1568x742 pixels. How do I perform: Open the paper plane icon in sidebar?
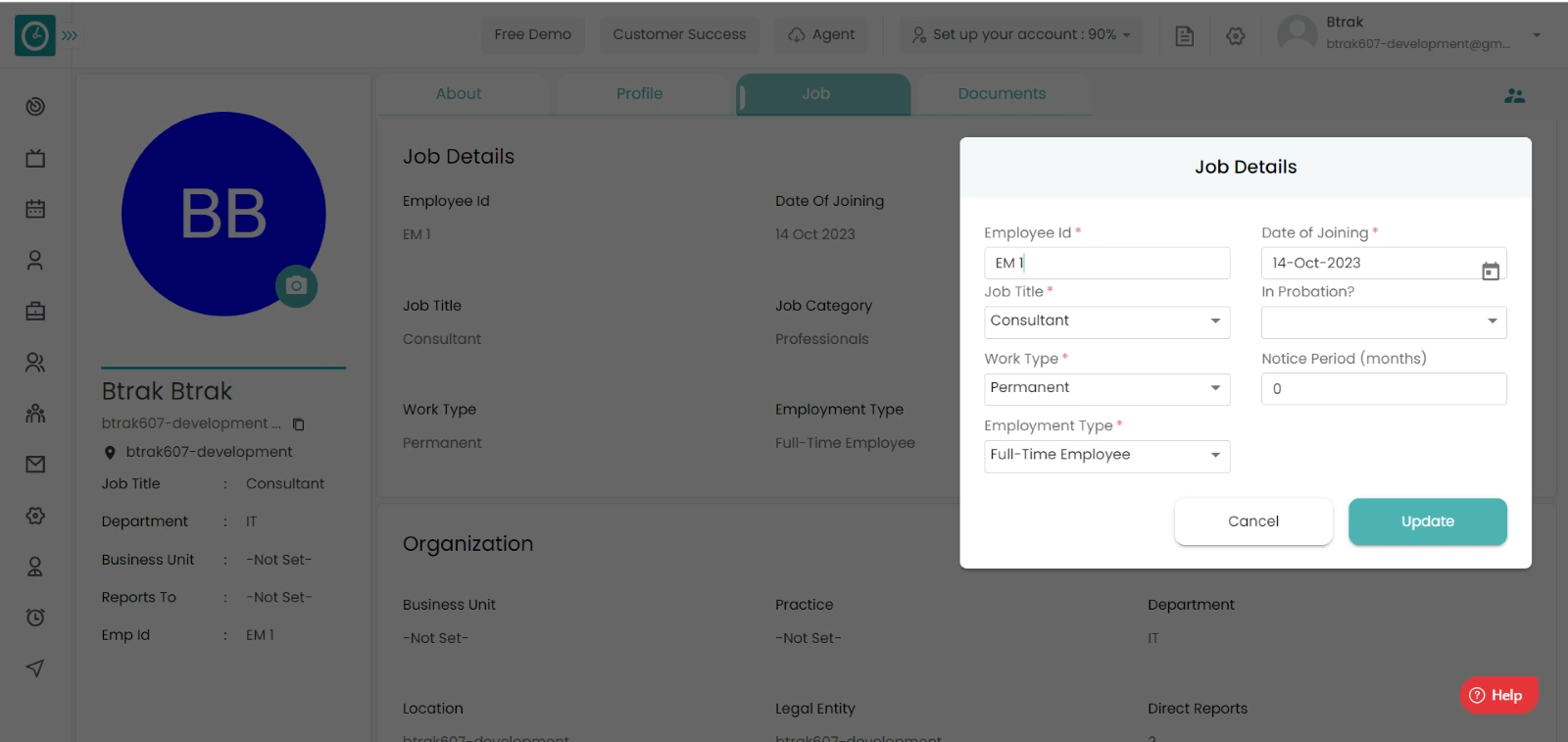pyautogui.click(x=35, y=668)
